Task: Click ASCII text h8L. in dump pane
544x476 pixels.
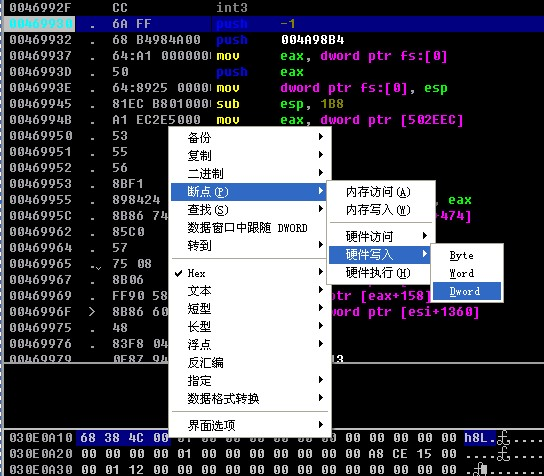Action: 480,438
